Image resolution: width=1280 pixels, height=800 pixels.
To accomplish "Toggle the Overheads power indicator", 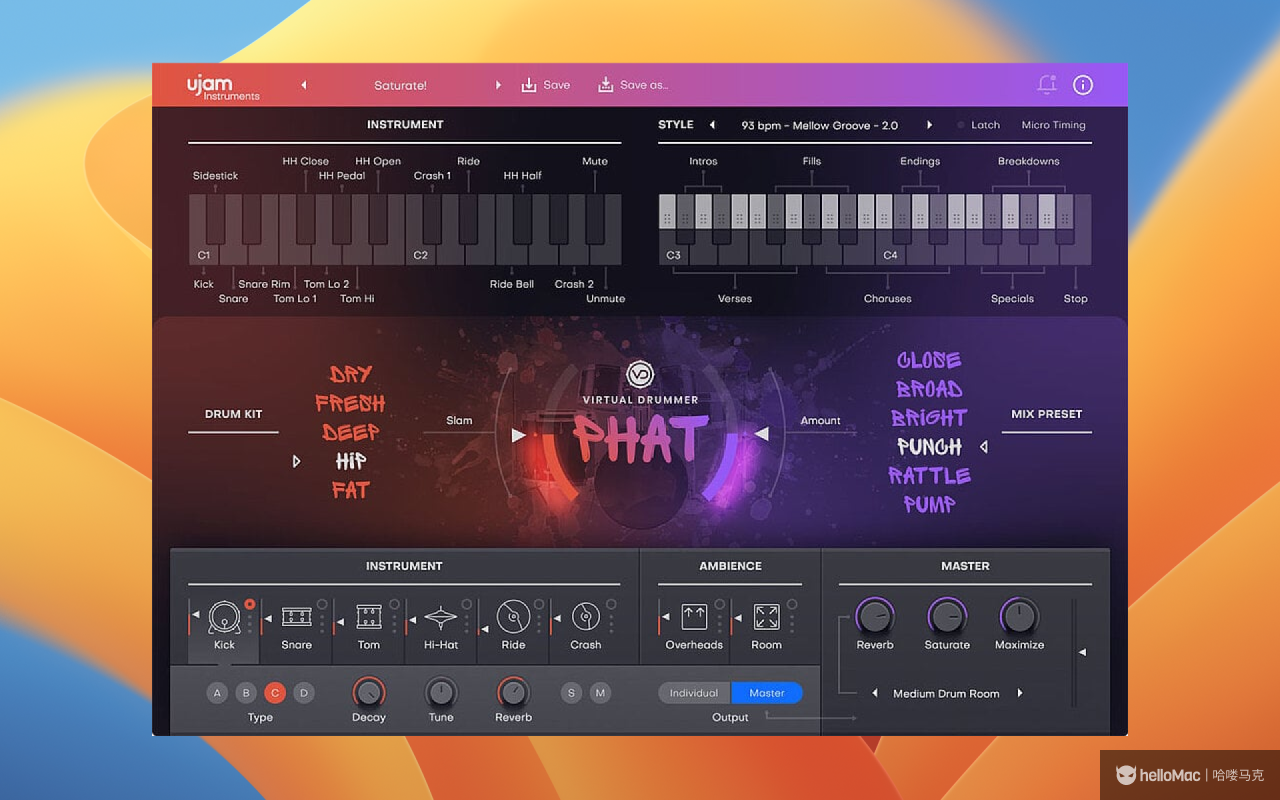I will (x=719, y=604).
